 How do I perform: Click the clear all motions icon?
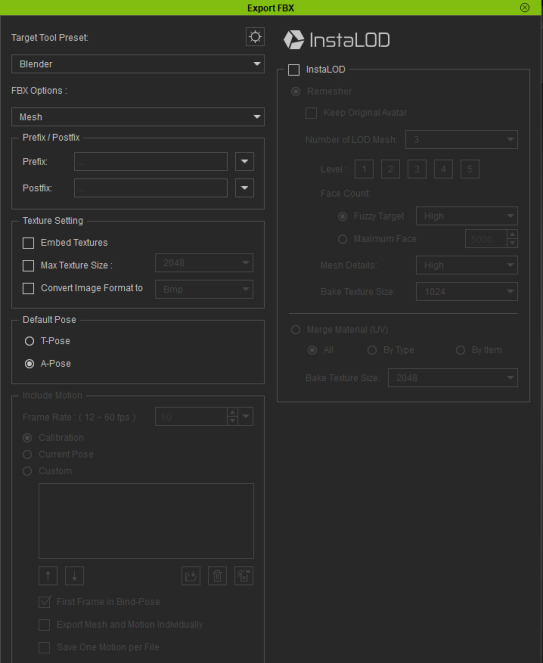coord(244,576)
